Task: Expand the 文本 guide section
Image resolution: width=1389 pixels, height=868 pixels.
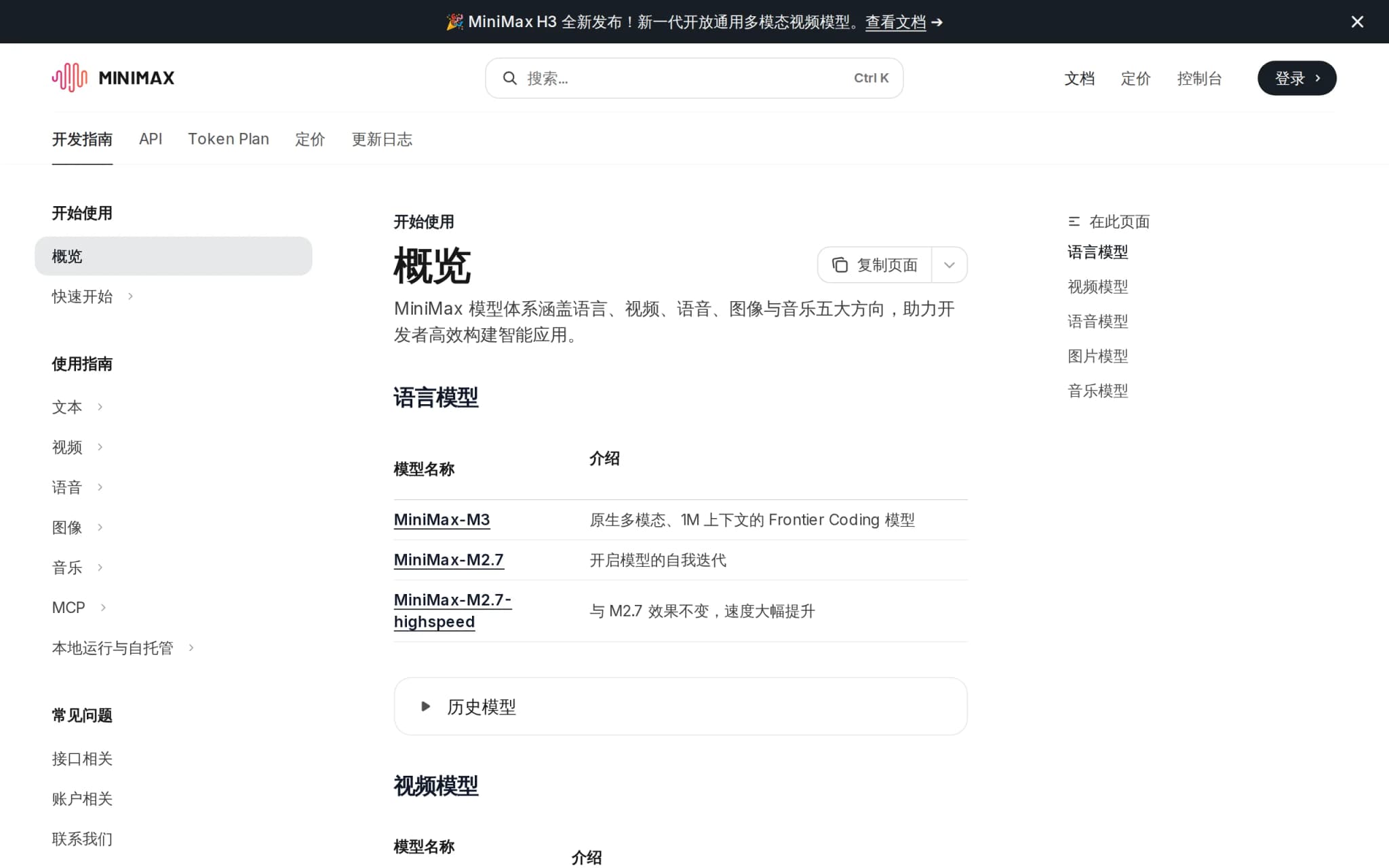Action: pos(100,407)
